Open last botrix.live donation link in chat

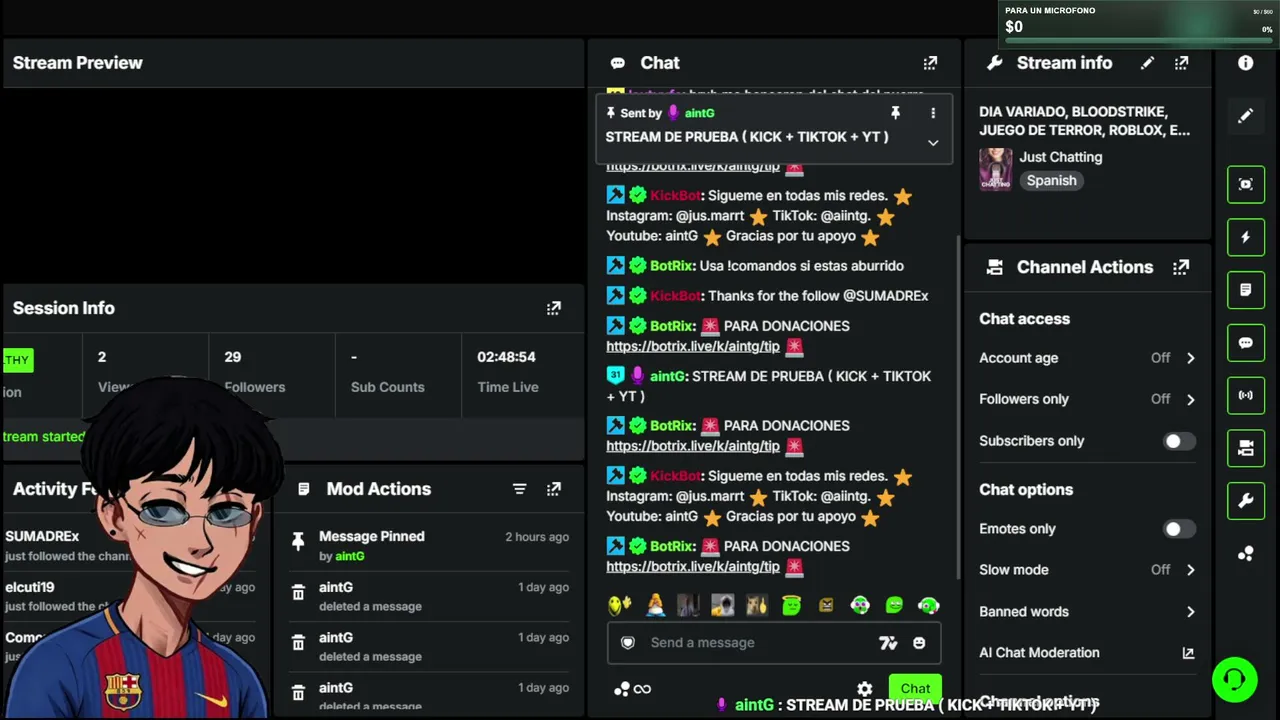692,566
